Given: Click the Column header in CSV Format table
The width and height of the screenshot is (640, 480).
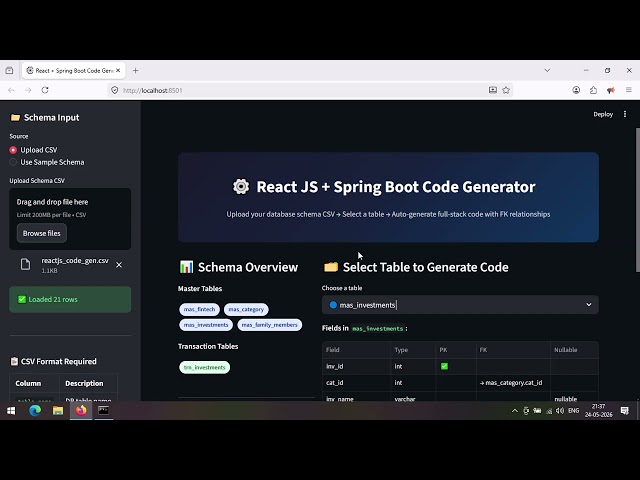Looking at the screenshot, I should coord(28,383).
